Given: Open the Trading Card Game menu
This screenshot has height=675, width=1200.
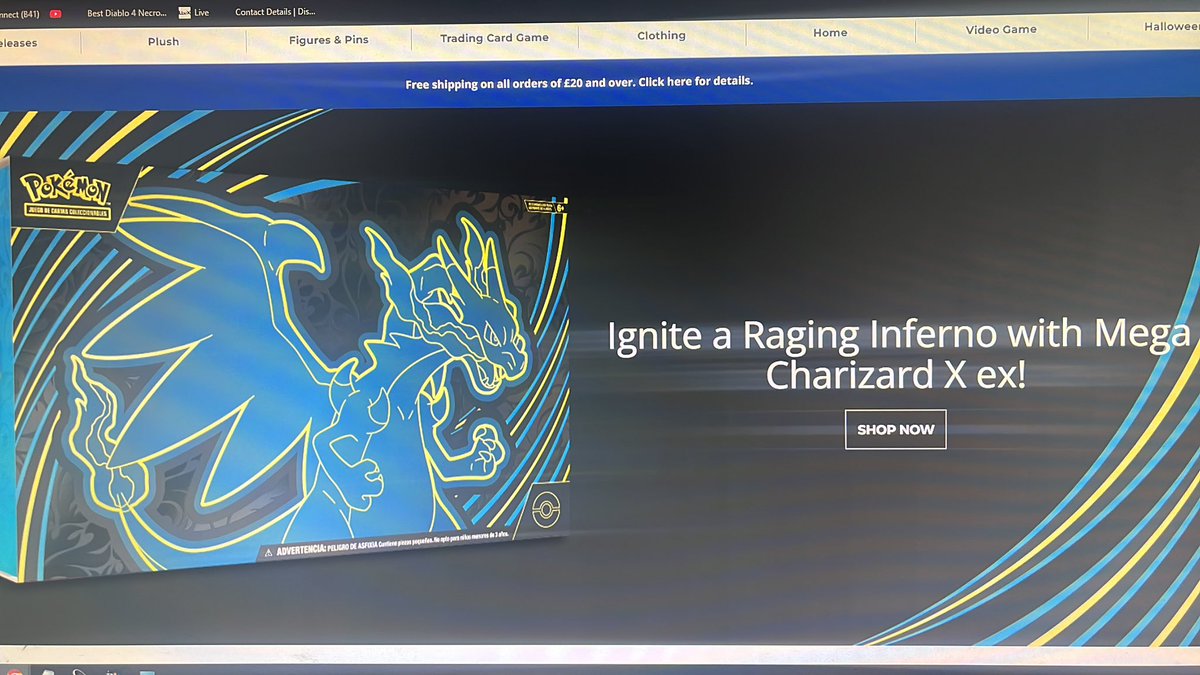Looking at the screenshot, I should point(494,38).
